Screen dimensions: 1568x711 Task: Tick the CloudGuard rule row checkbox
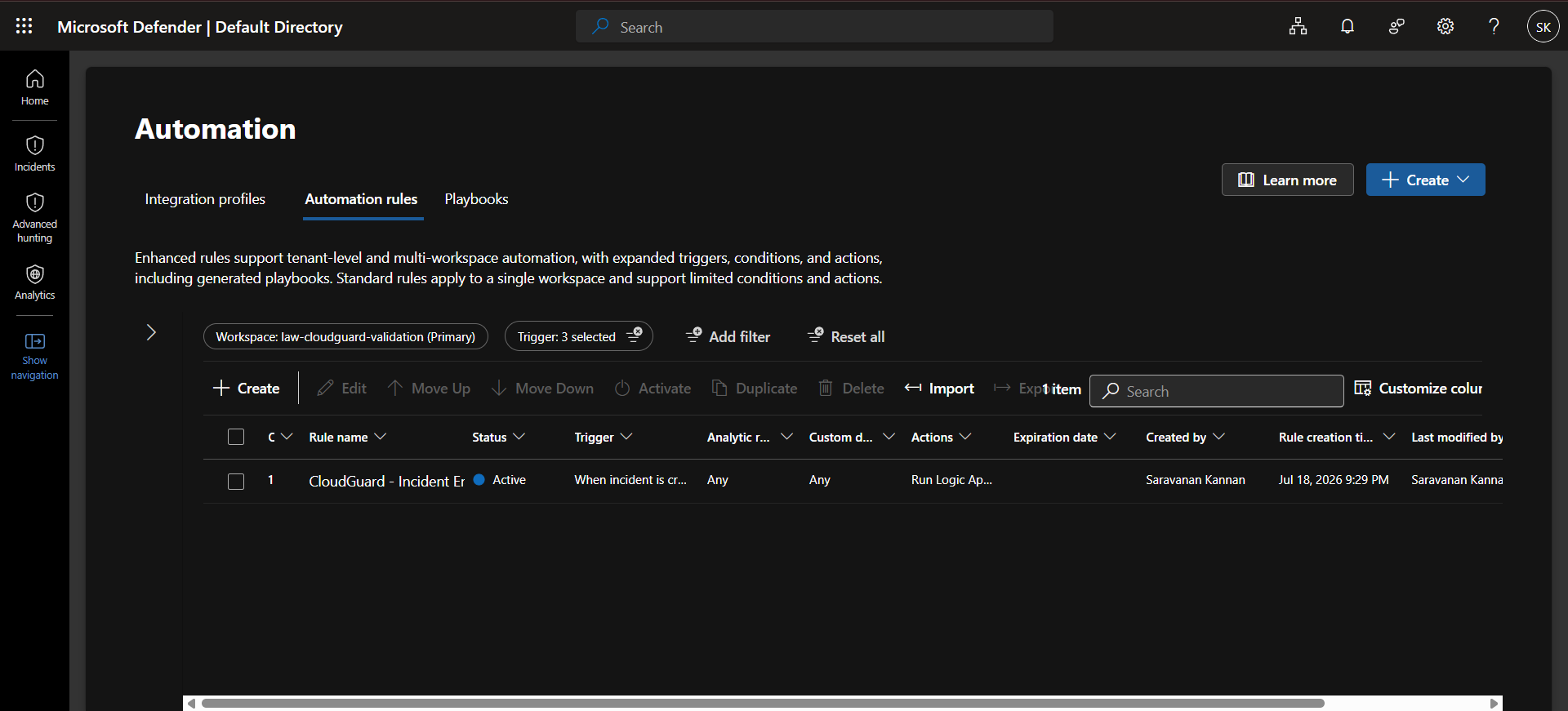(x=236, y=482)
